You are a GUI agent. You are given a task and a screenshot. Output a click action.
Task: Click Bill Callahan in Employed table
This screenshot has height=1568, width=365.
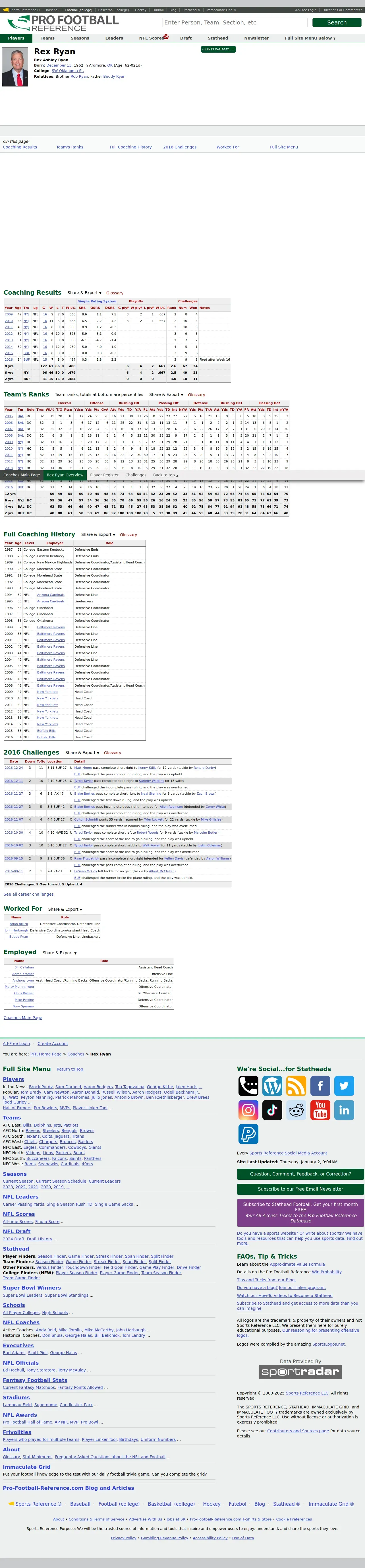tap(24, 967)
